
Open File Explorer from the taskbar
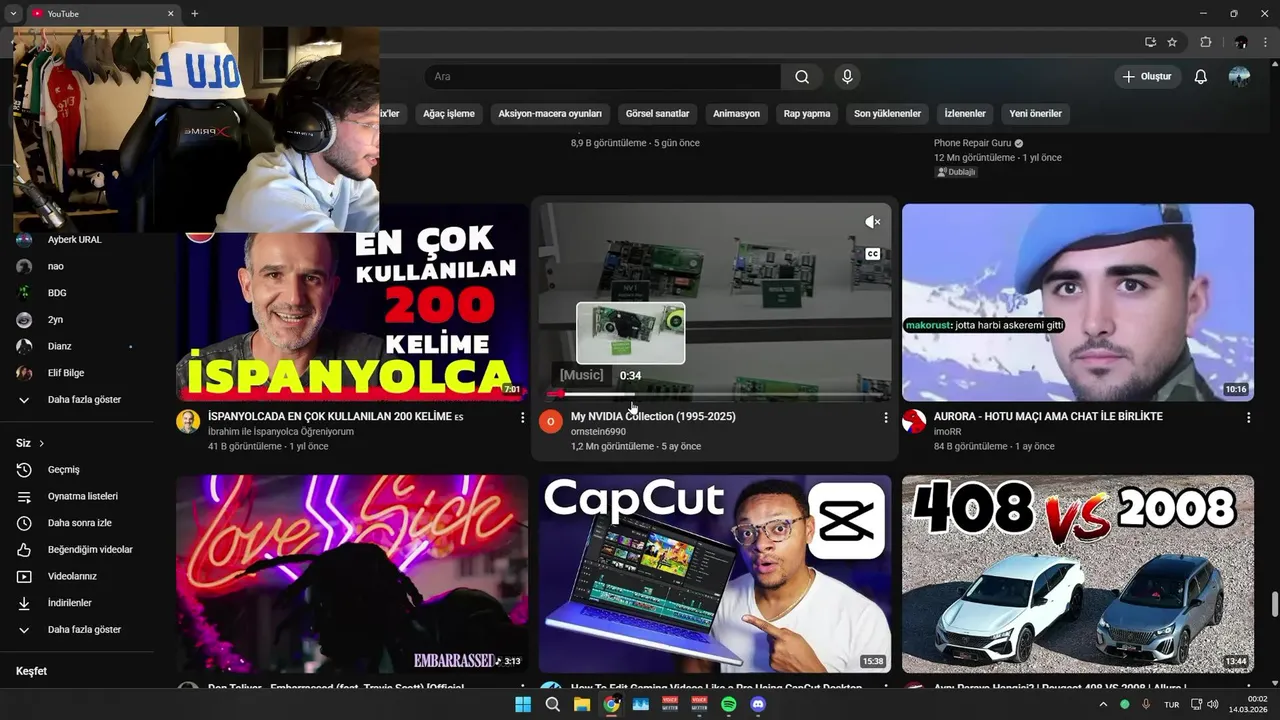[582, 704]
